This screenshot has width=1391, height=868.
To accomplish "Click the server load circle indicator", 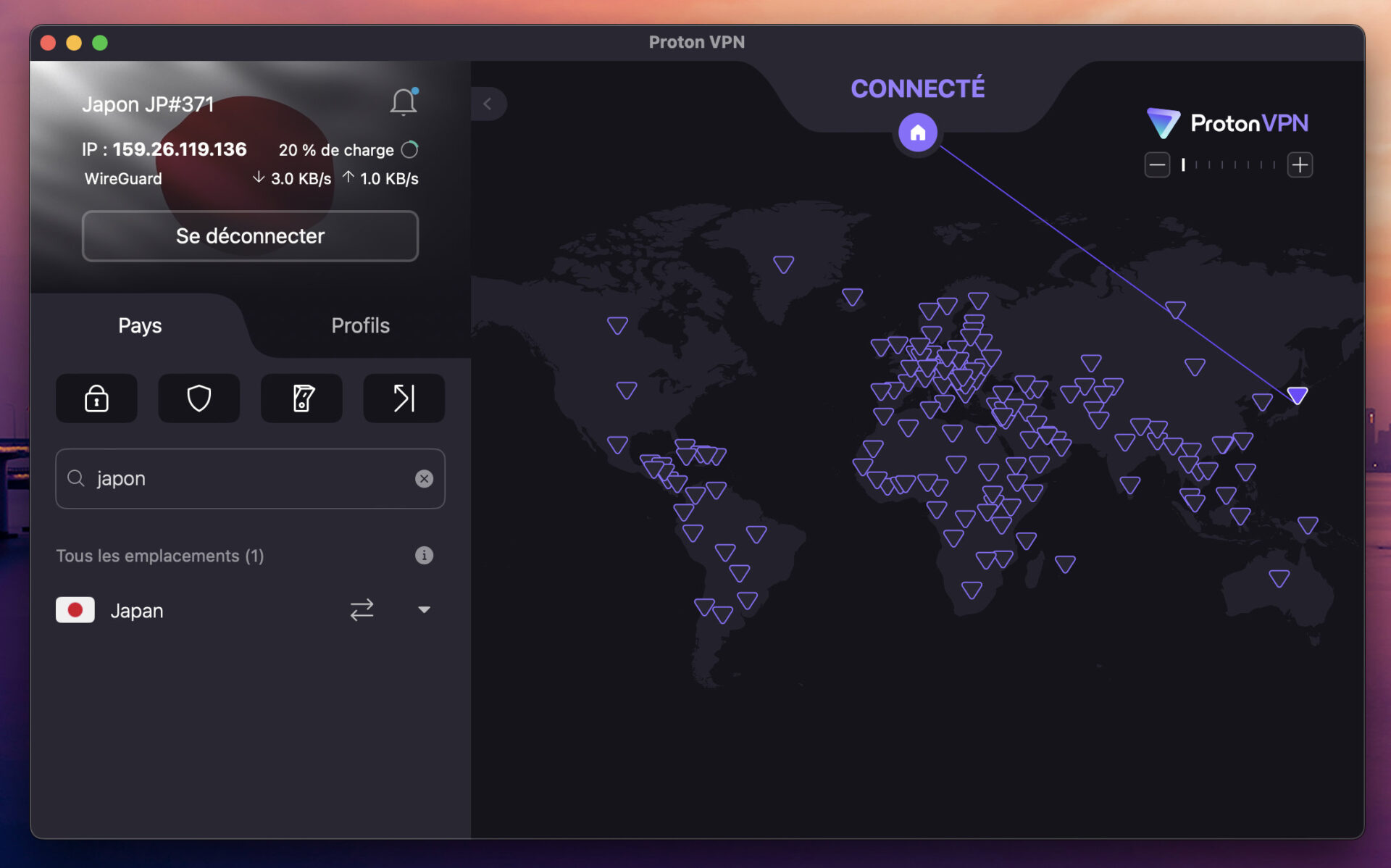I will click(410, 150).
